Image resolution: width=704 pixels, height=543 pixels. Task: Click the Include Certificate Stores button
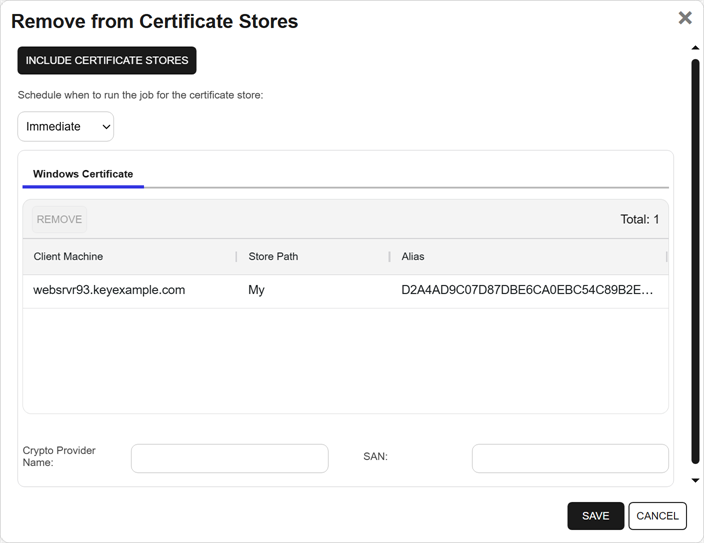pyautogui.click(x=107, y=61)
